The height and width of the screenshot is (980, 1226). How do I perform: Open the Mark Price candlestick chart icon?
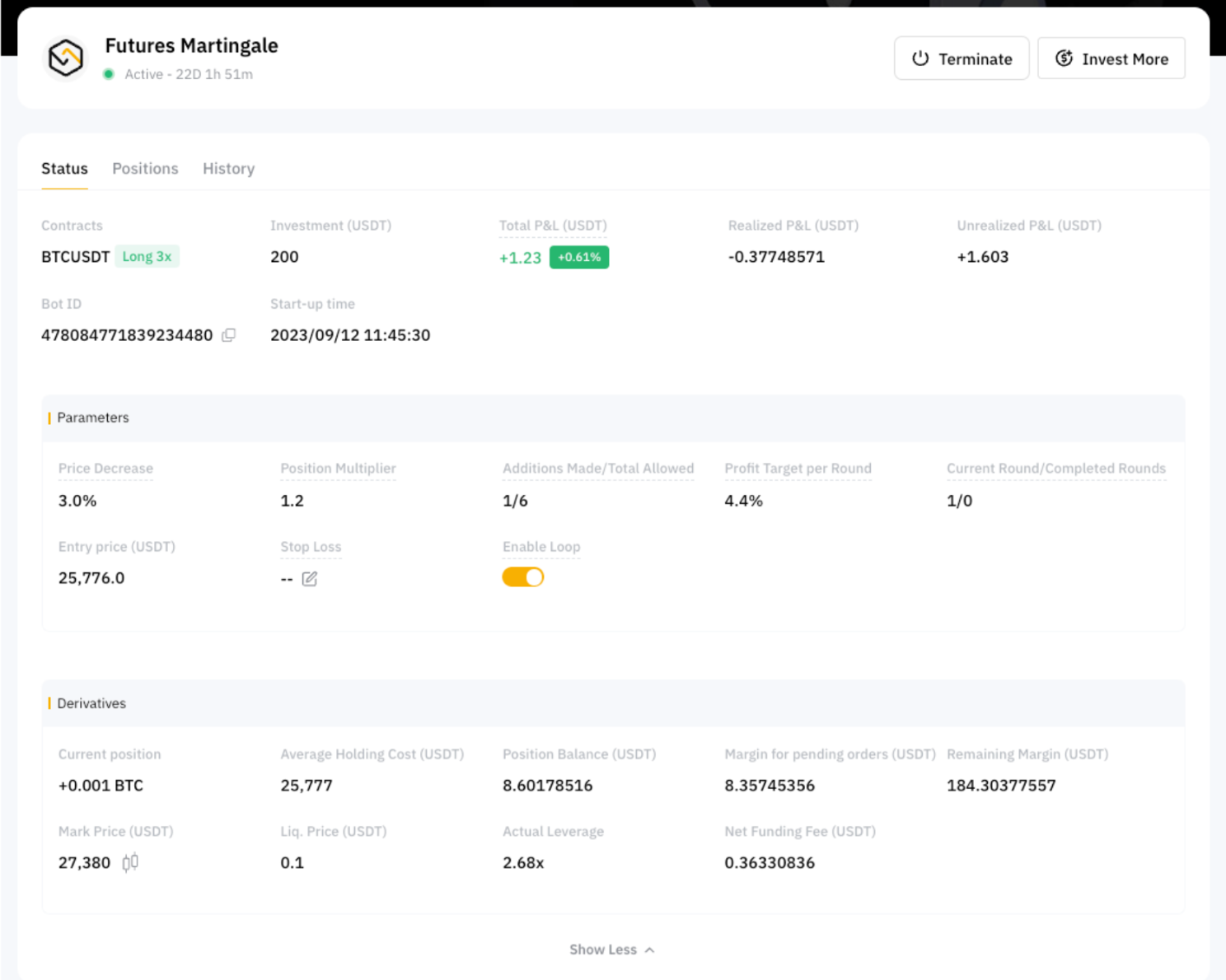(x=130, y=862)
